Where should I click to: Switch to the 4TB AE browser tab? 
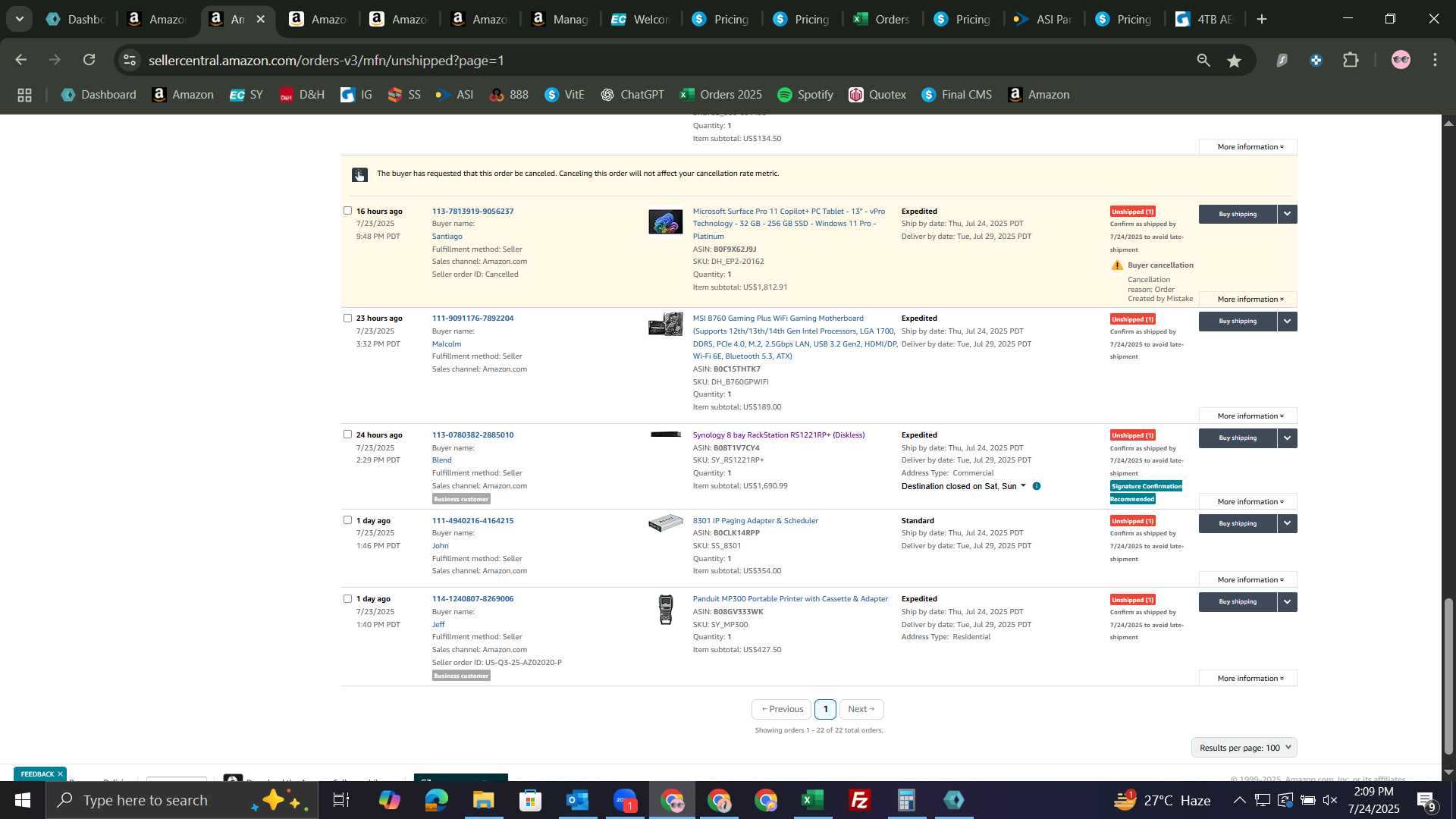tap(1204, 19)
